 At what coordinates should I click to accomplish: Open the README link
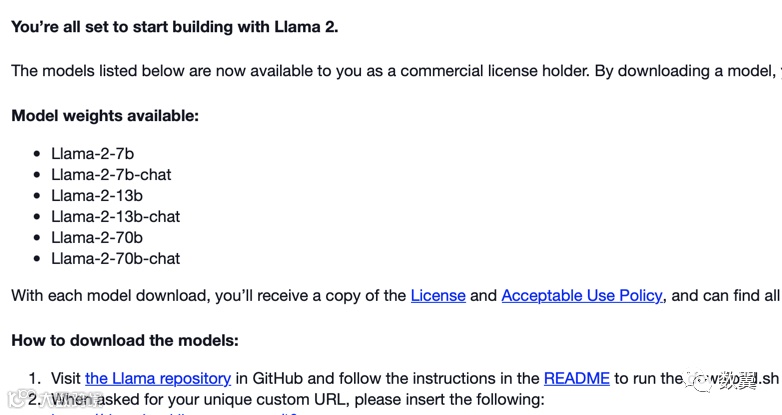[x=577, y=379]
